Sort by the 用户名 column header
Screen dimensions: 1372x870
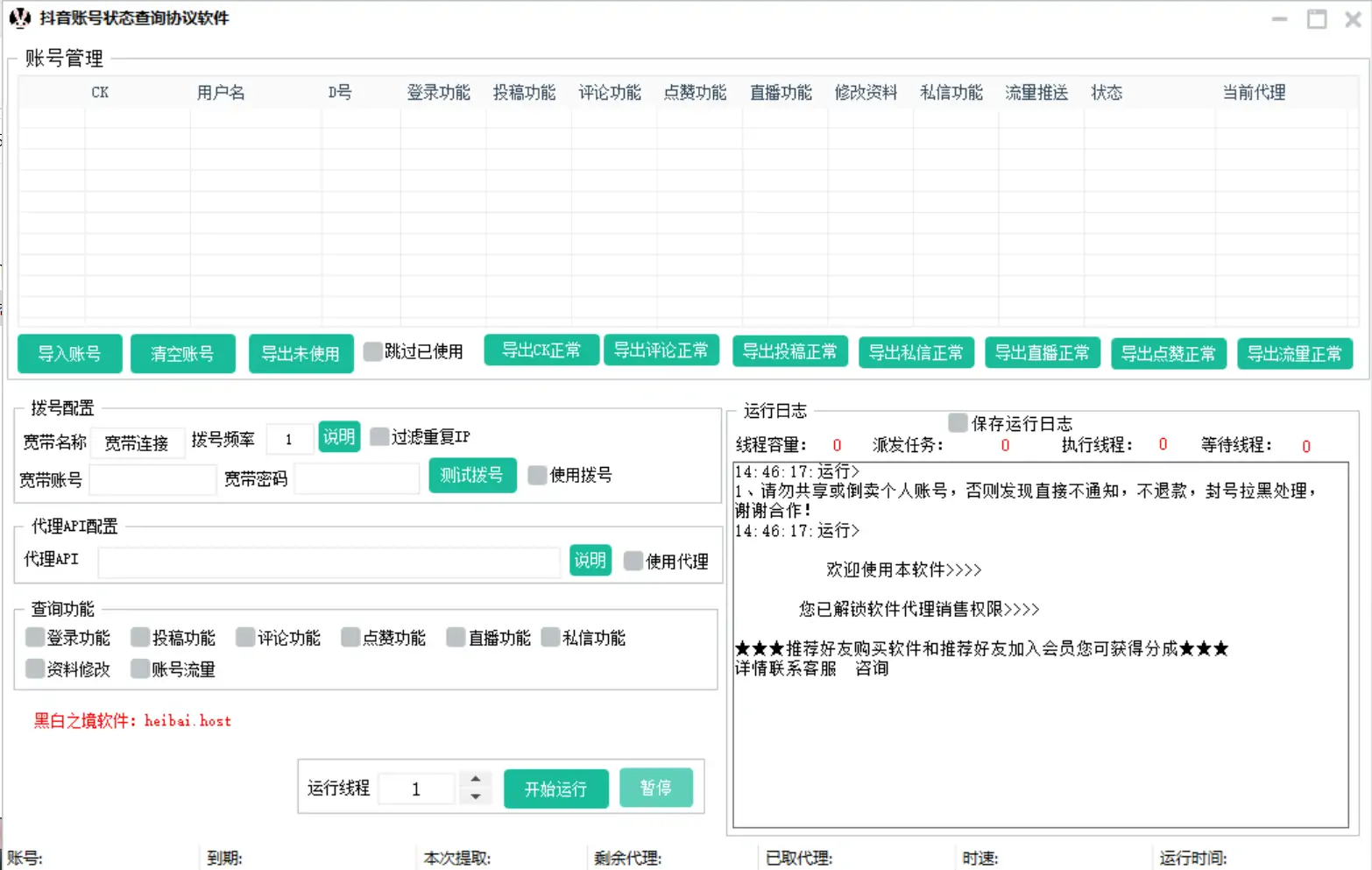221,92
